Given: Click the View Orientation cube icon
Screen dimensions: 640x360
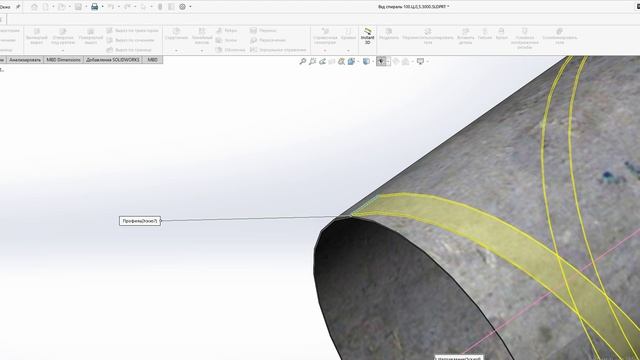Looking at the screenshot, I should pyautogui.click(x=351, y=61).
